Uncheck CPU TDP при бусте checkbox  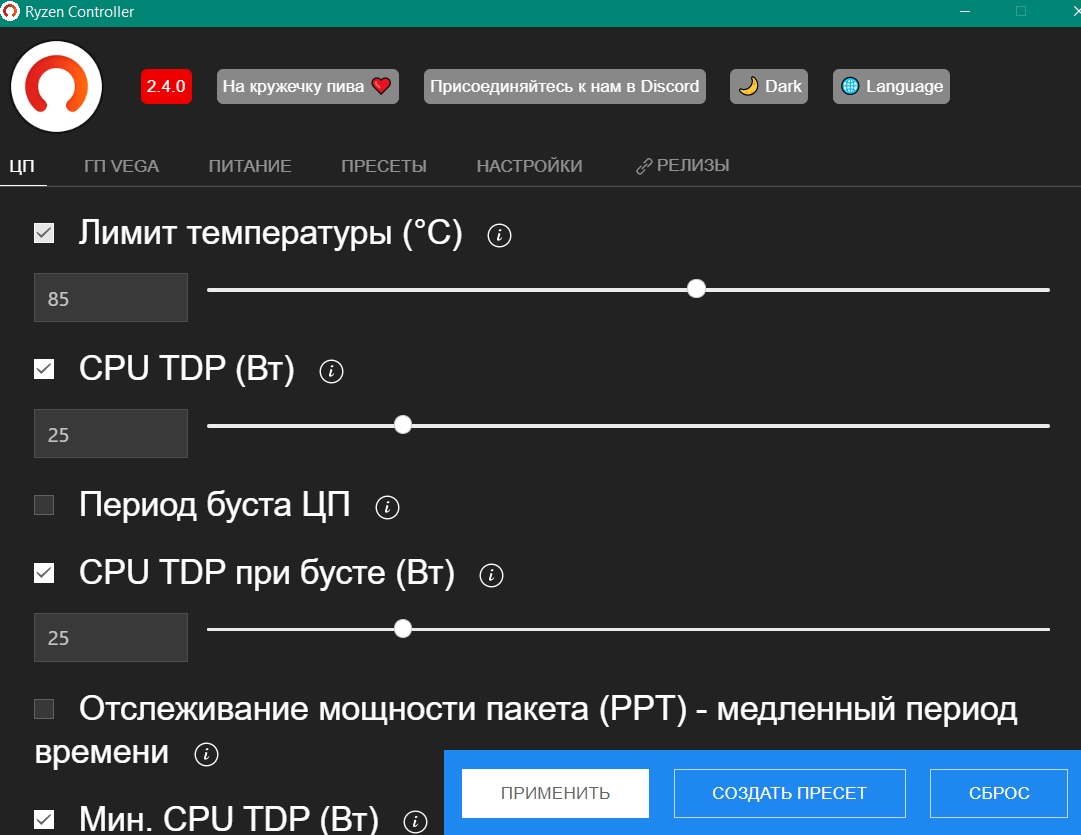click(x=44, y=572)
